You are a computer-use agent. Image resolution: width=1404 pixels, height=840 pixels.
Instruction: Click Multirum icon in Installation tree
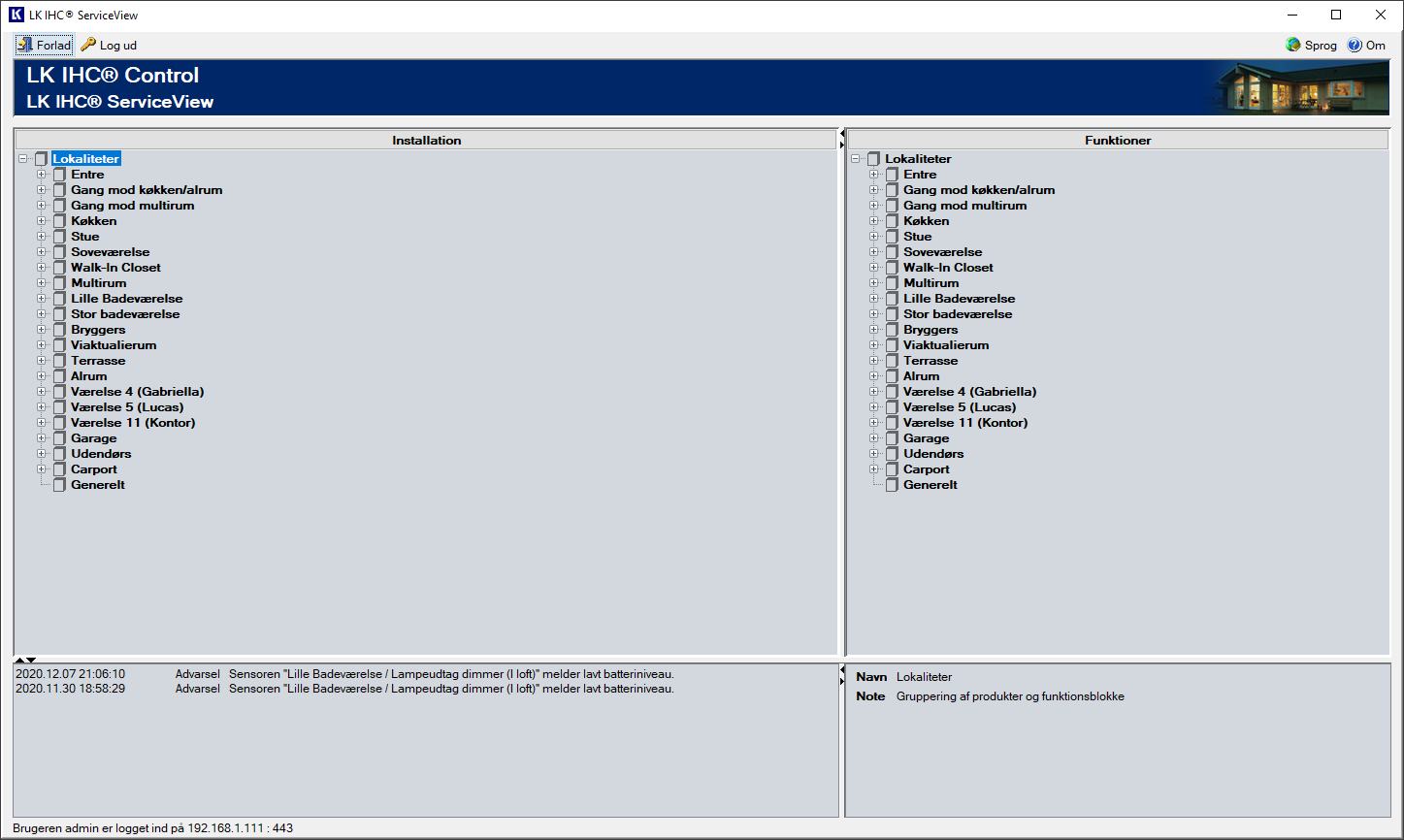tap(59, 283)
